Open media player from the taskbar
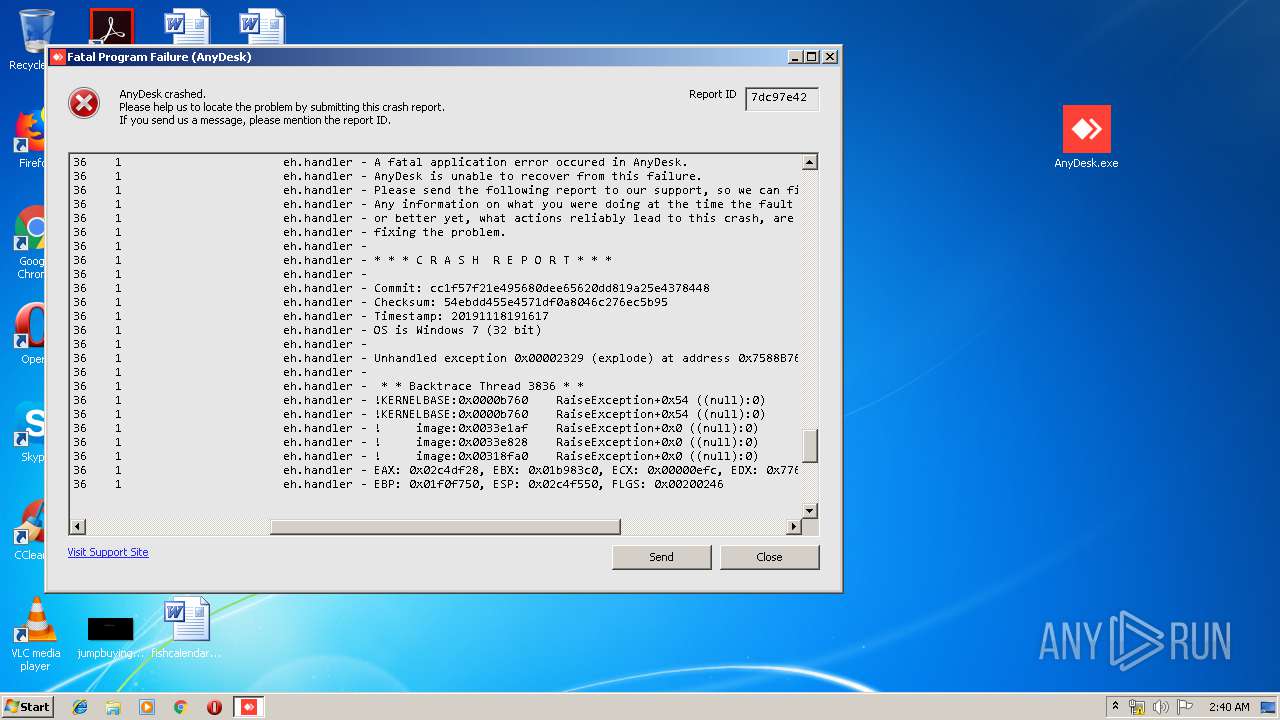 [147, 707]
